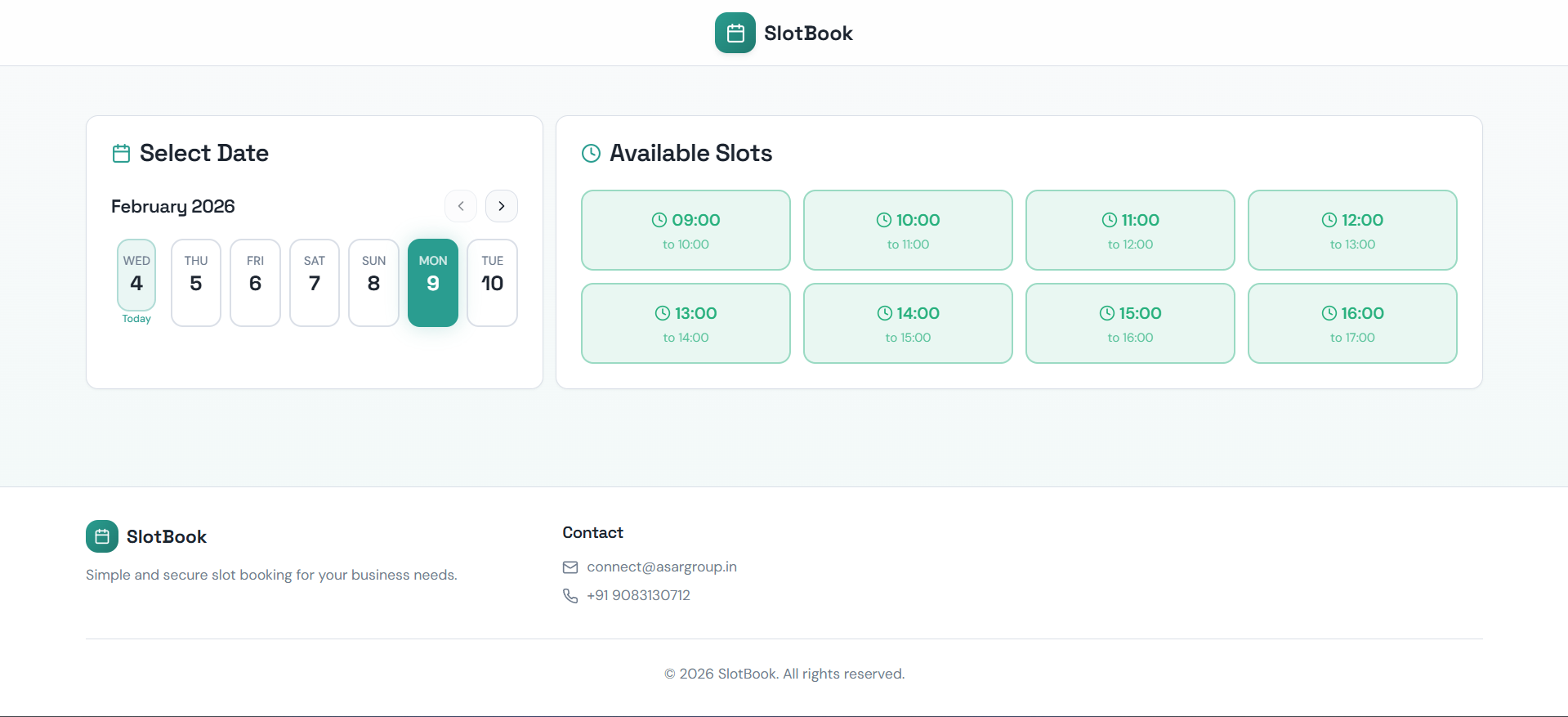This screenshot has height=717, width=1568.
Task: Select Saturday 7 date
Action: pyautogui.click(x=315, y=283)
